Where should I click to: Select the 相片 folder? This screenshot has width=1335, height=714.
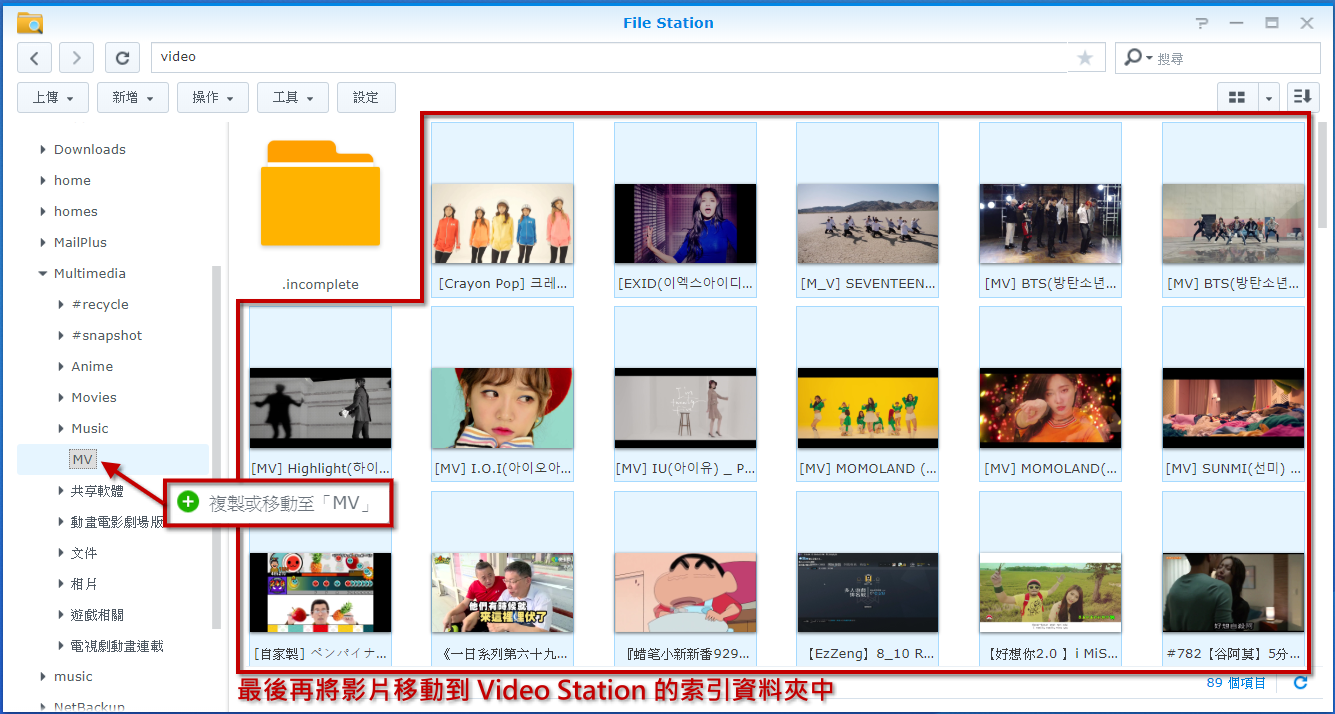pyautogui.click(x=84, y=584)
